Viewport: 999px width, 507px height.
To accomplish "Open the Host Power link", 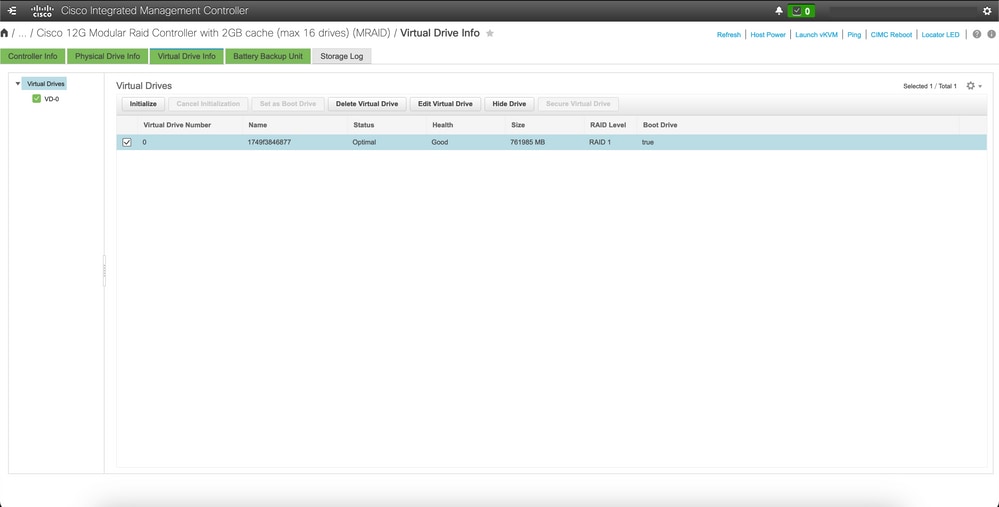I will click(768, 35).
